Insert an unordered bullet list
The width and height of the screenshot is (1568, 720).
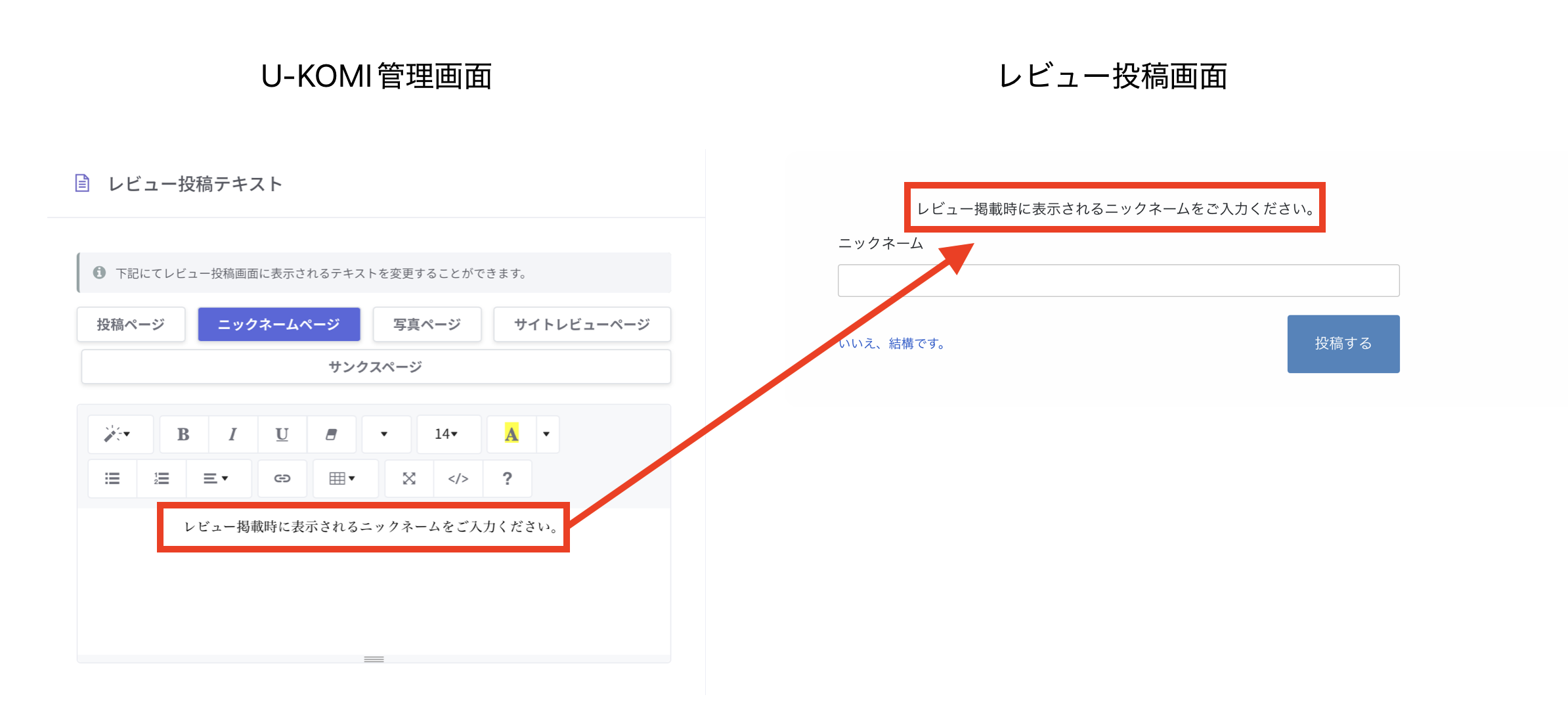pos(112,478)
